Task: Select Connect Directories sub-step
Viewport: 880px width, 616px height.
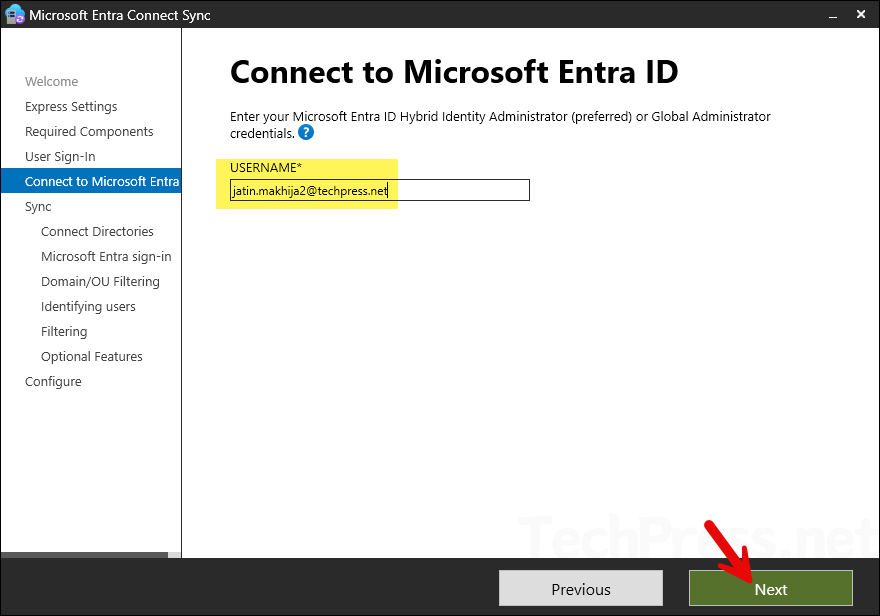Action: [97, 232]
